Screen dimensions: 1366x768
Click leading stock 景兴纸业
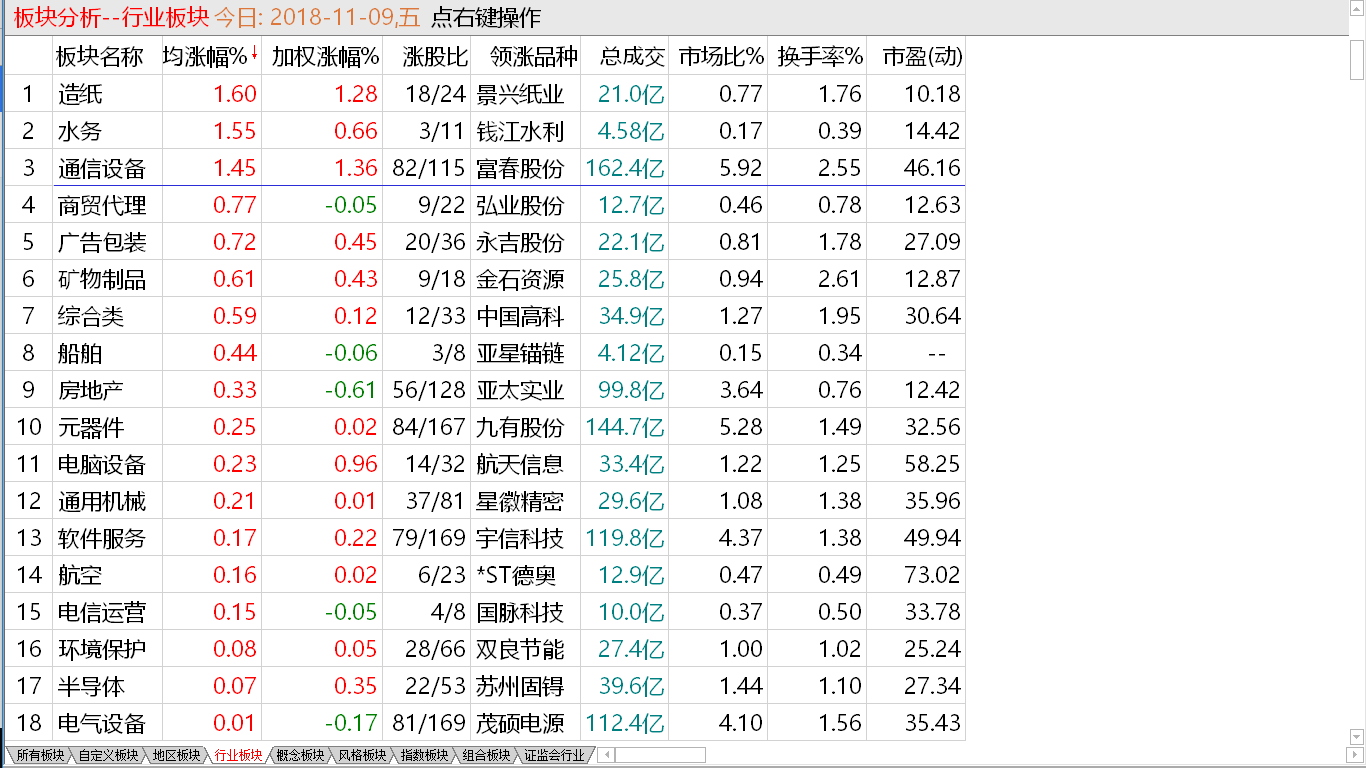point(520,95)
